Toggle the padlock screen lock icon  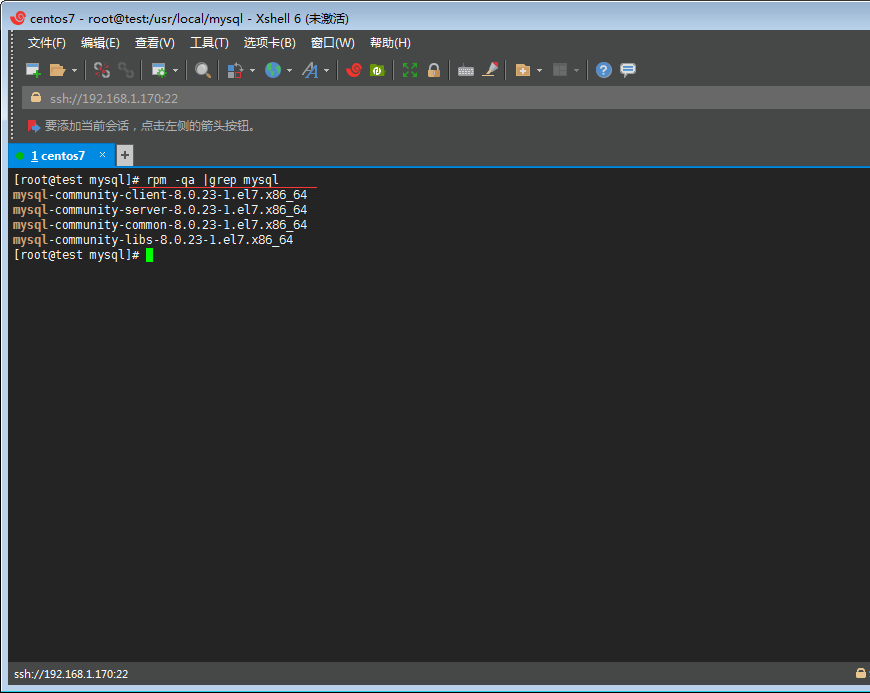coord(434,70)
